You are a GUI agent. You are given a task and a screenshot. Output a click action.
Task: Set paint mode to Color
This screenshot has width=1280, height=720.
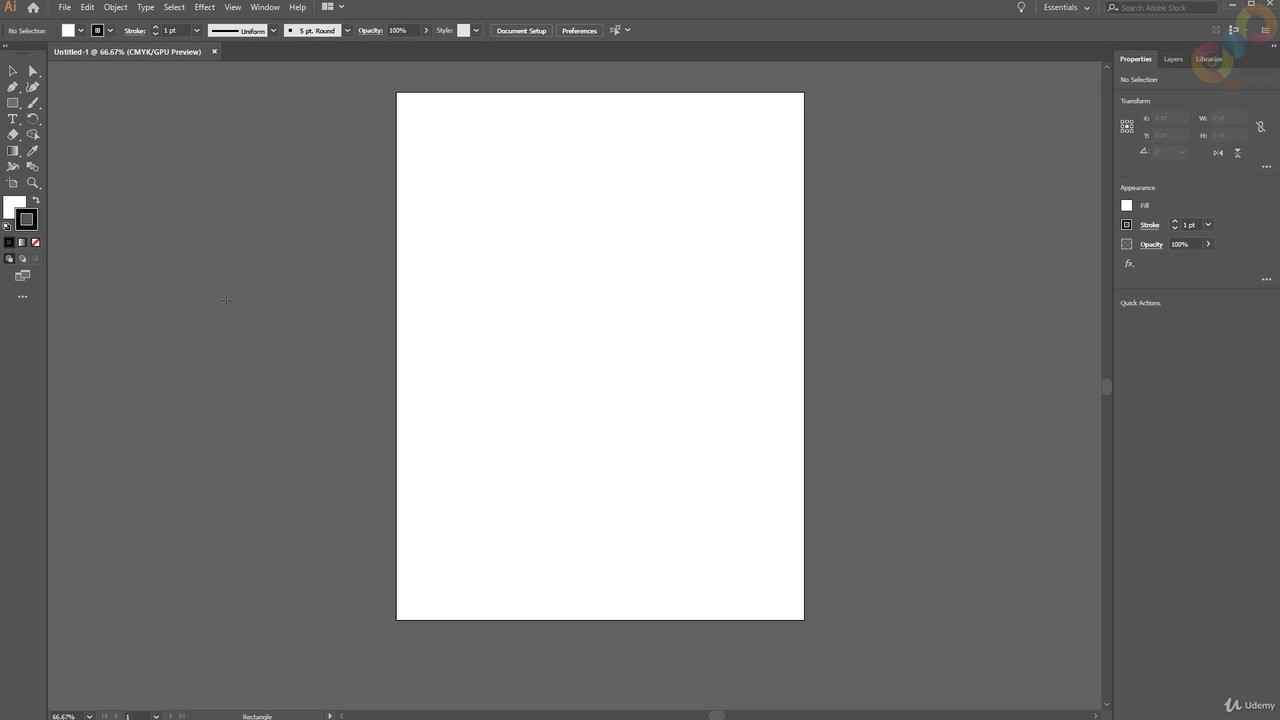tap(9, 243)
